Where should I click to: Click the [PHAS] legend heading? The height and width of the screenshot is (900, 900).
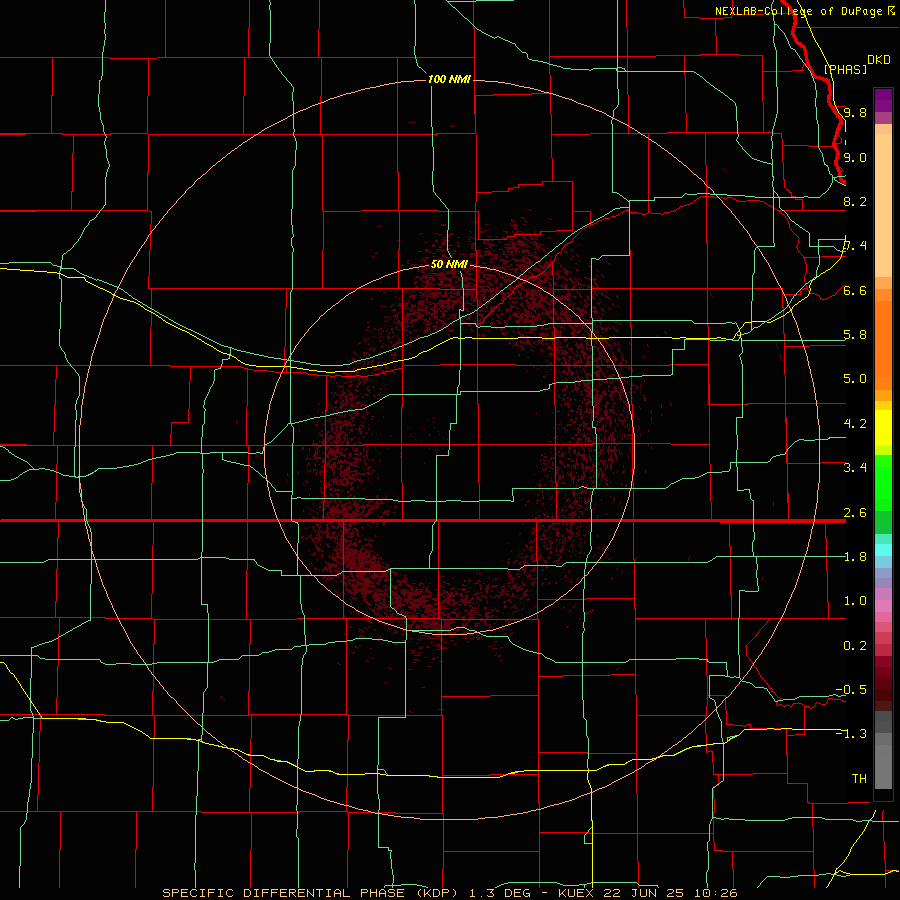tap(845, 69)
